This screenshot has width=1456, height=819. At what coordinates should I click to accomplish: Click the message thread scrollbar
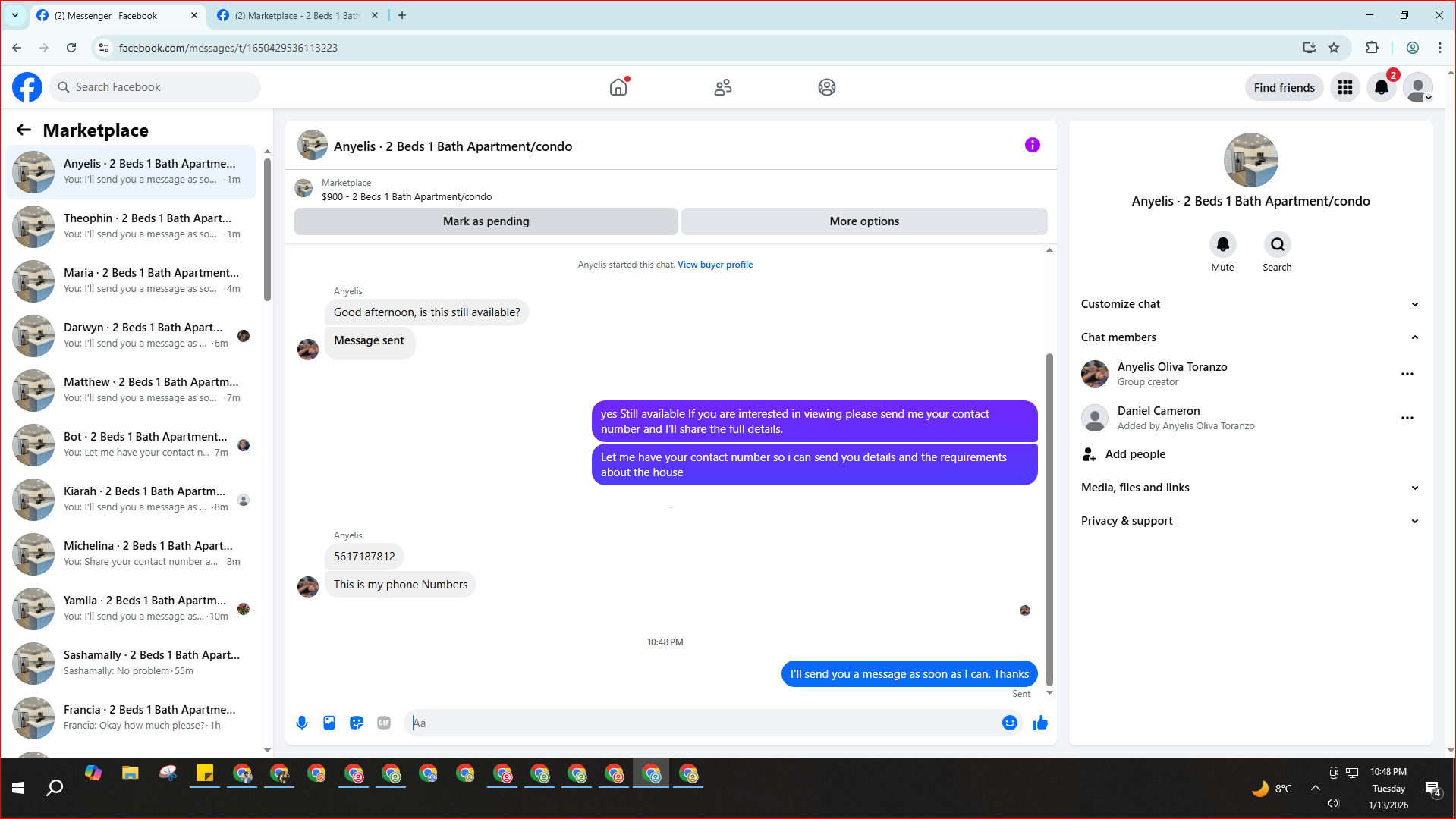tap(1049, 519)
